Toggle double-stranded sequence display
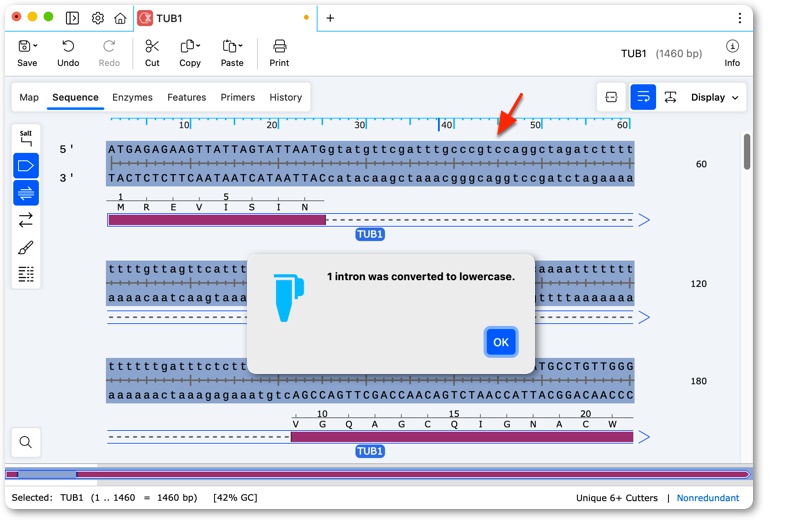The height and width of the screenshot is (520, 791). [x=26, y=193]
